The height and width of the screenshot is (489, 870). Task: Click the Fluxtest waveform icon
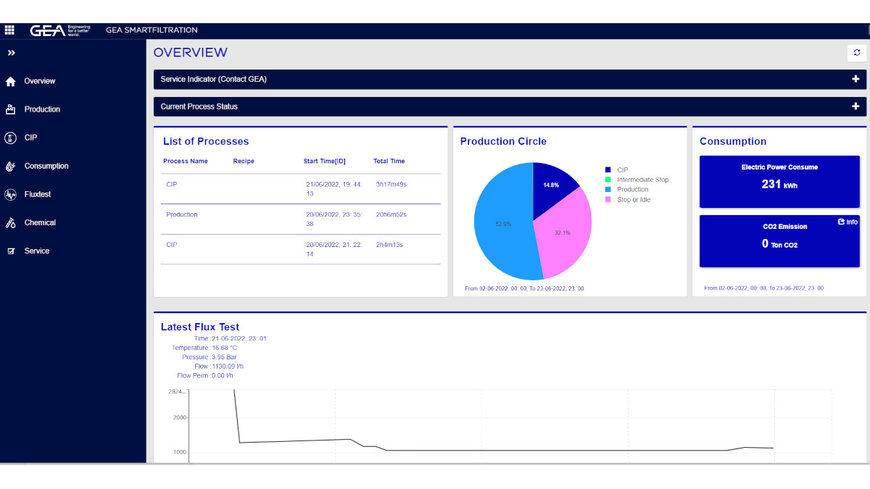(x=11, y=194)
